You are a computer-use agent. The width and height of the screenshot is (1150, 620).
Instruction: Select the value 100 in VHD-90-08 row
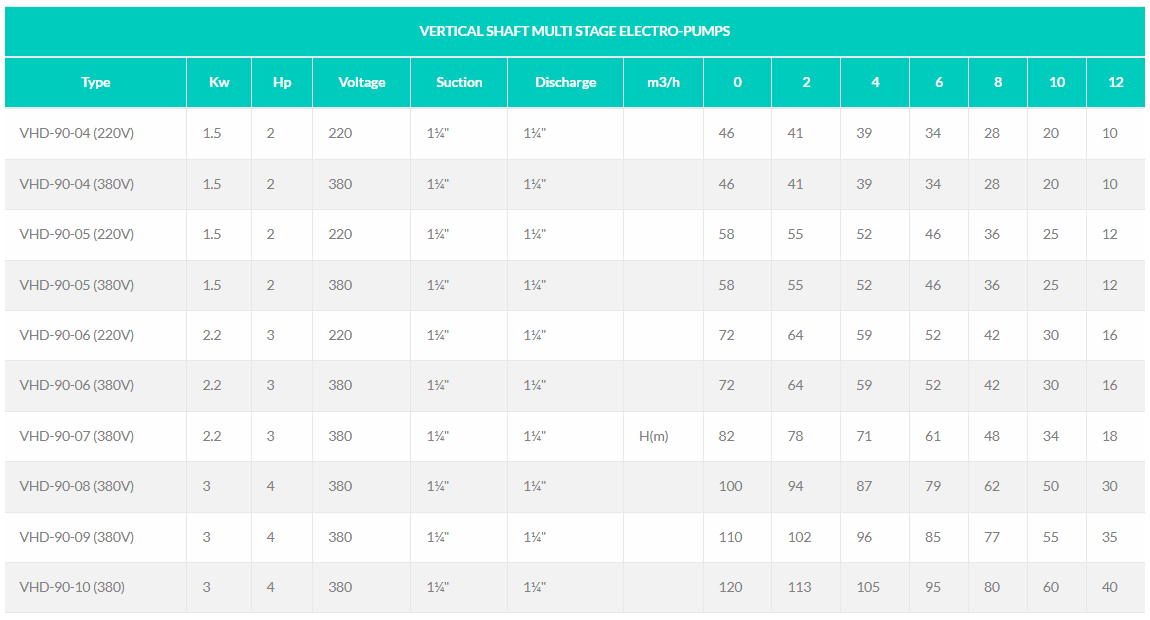coord(730,486)
